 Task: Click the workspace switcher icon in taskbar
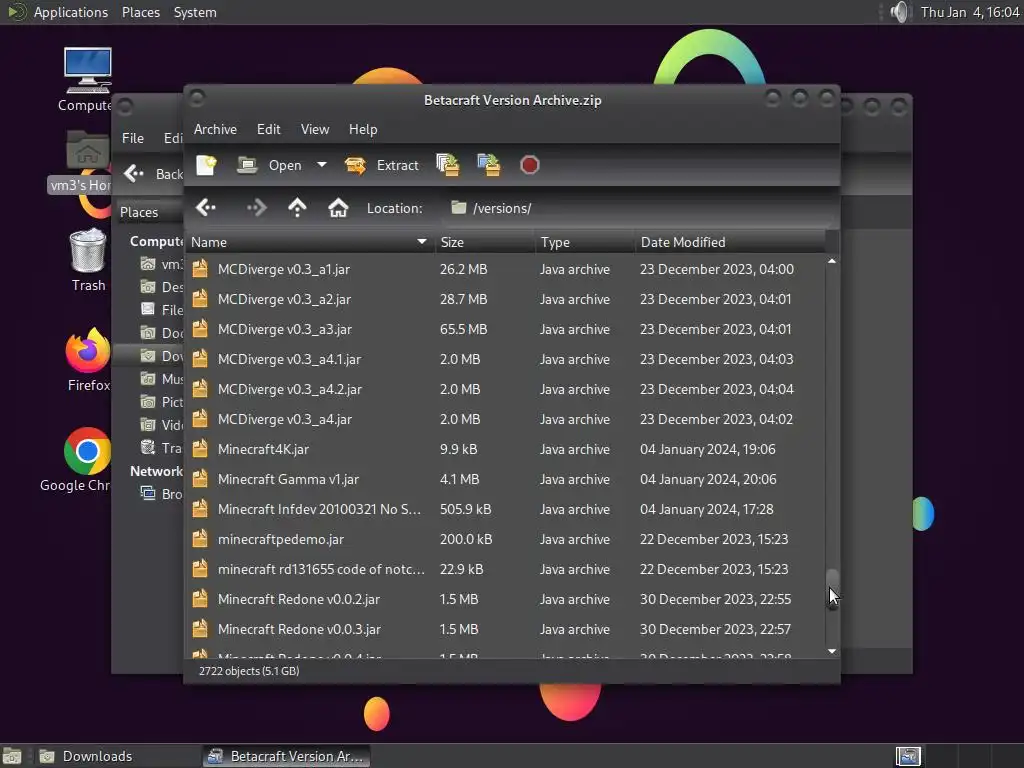coord(908,756)
